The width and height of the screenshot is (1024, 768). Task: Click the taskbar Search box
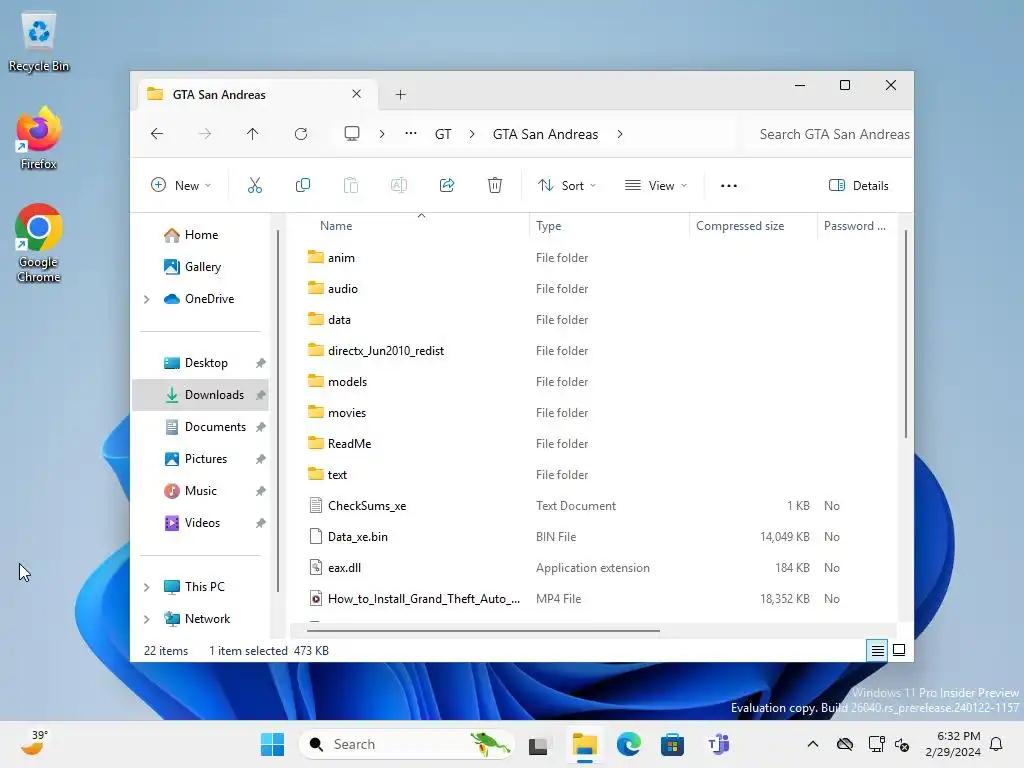[x=406, y=744]
